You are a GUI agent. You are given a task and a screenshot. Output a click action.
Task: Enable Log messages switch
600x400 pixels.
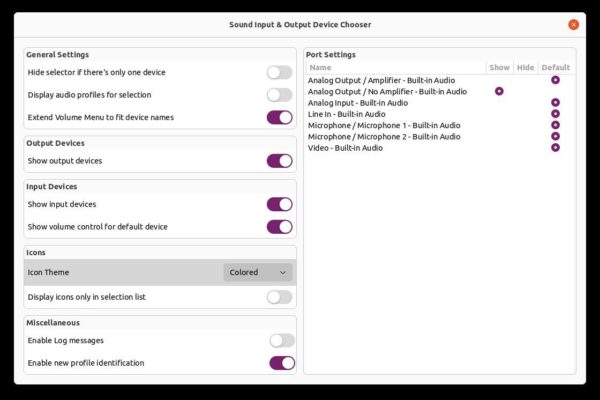point(282,341)
